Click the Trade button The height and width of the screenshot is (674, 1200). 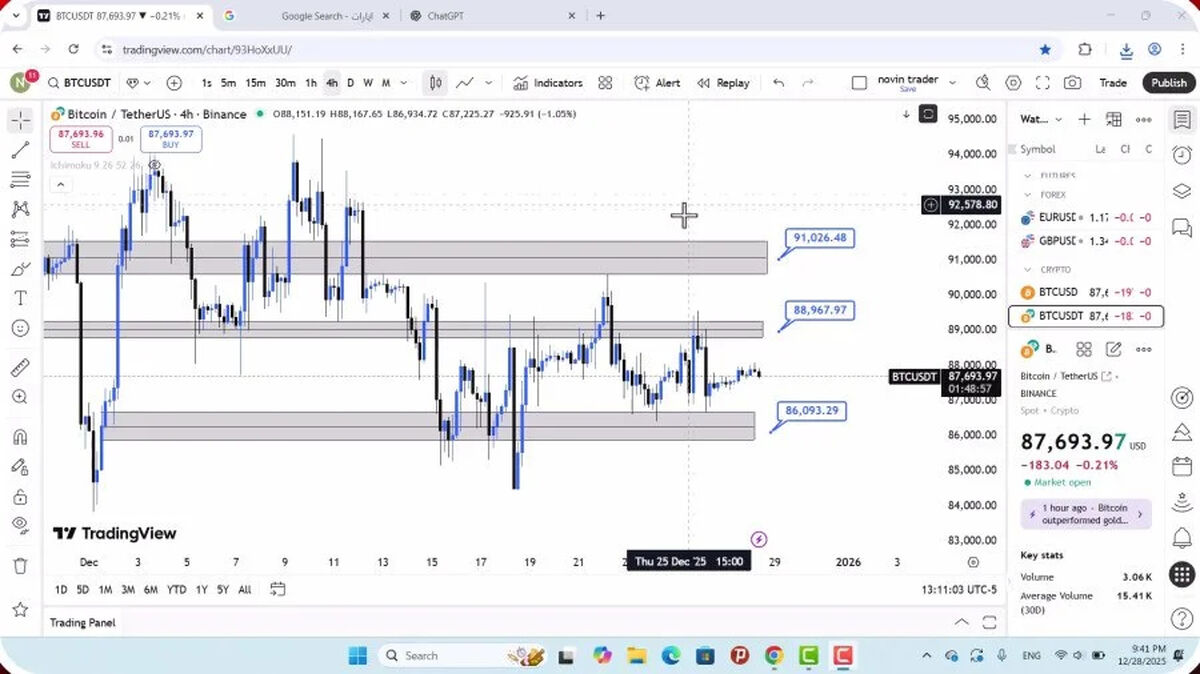1113,83
